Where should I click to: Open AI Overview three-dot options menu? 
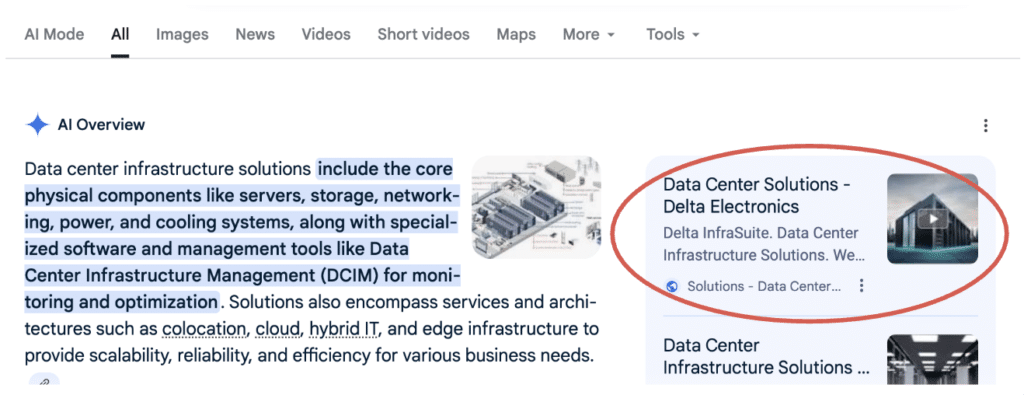click(x=985, y=125)
